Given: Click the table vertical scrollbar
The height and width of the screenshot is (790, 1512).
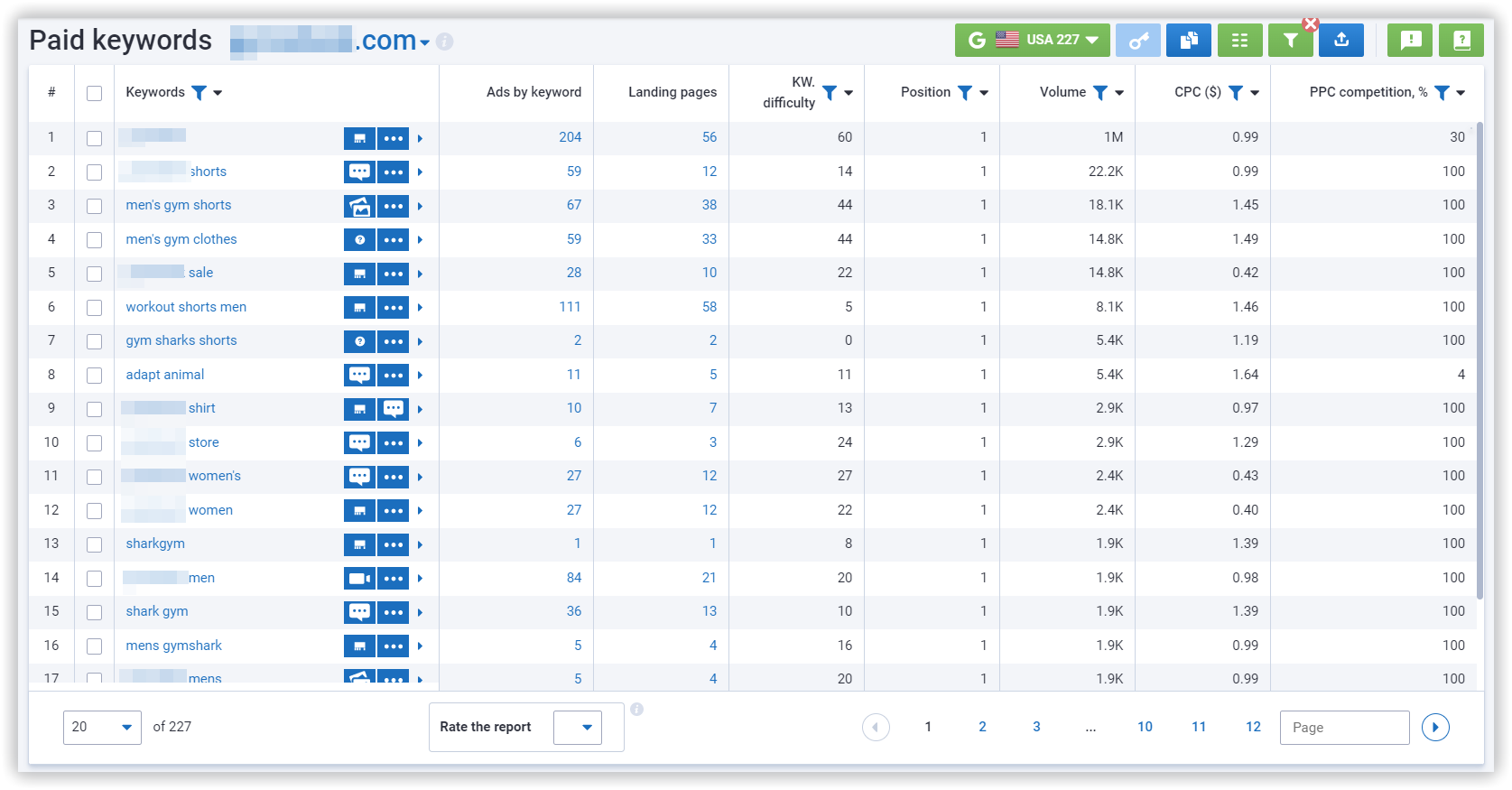Looking at the screenshot, I should point(1480,361).
